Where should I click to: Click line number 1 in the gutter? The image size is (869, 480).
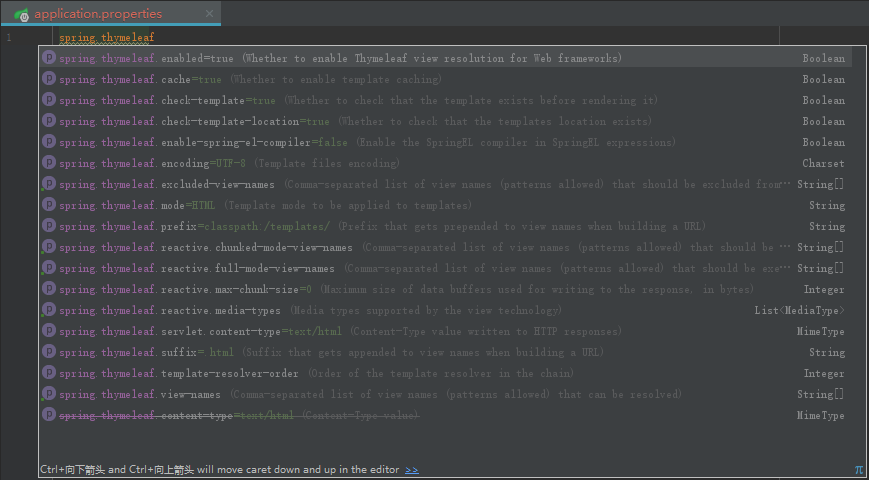9,38
